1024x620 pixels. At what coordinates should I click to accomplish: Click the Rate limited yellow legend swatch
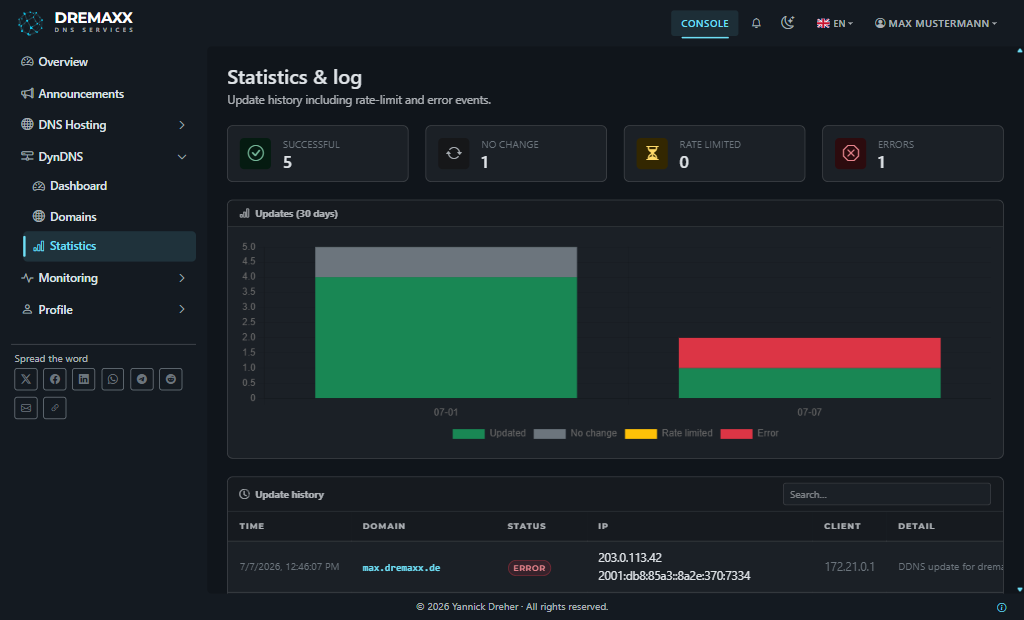pos(641,434)
